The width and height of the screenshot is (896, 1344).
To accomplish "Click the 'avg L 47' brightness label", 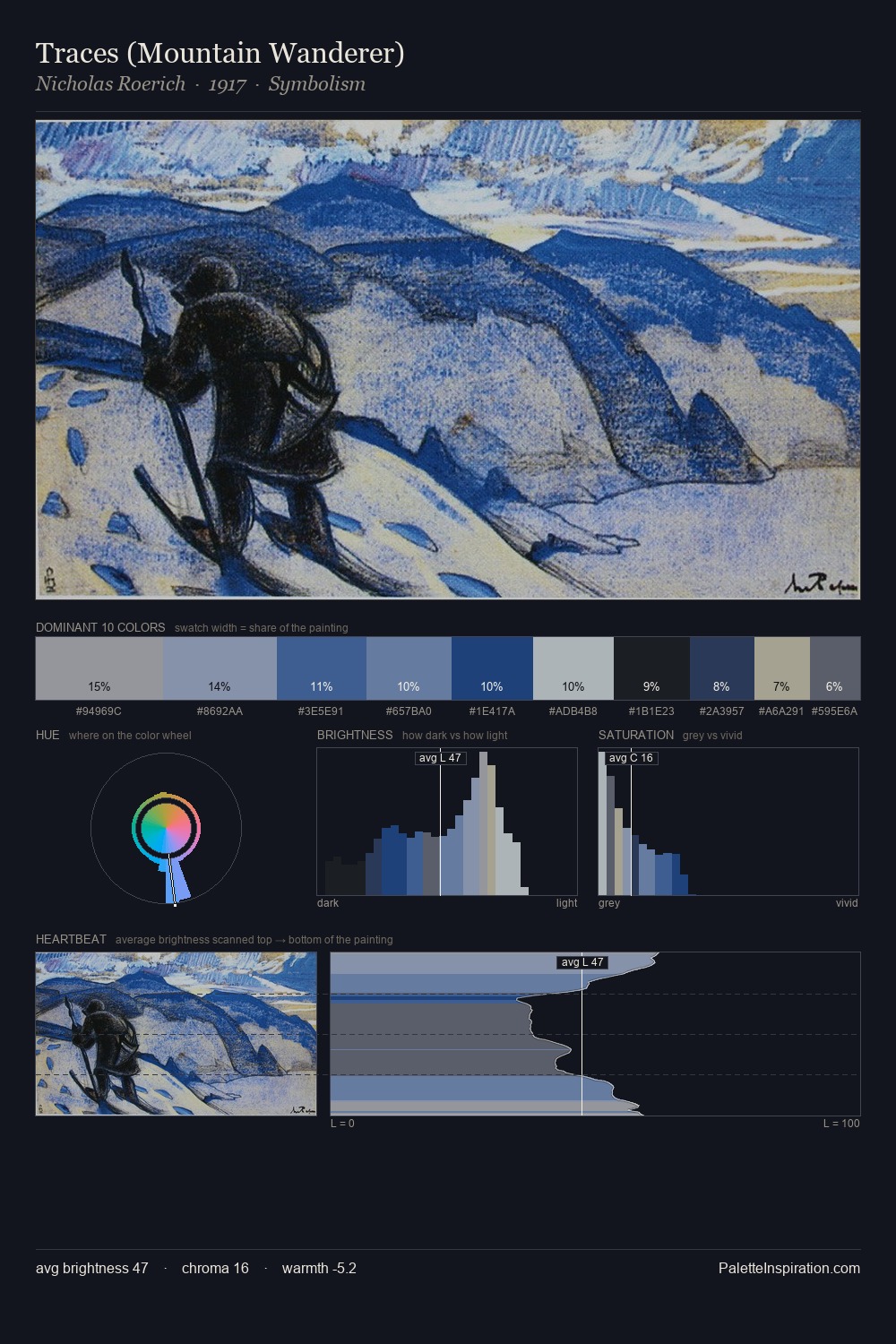I will tap(440, 758).
